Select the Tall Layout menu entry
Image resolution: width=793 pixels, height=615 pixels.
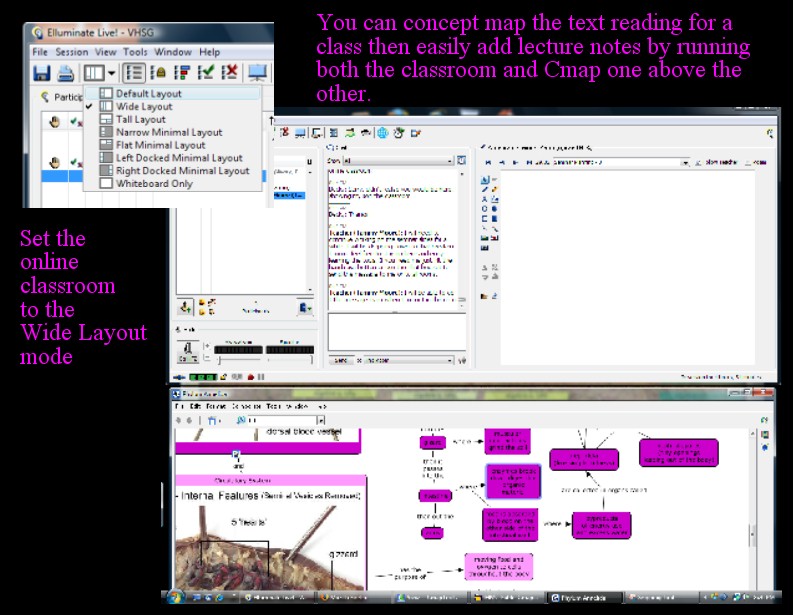(x=140, y=119)
